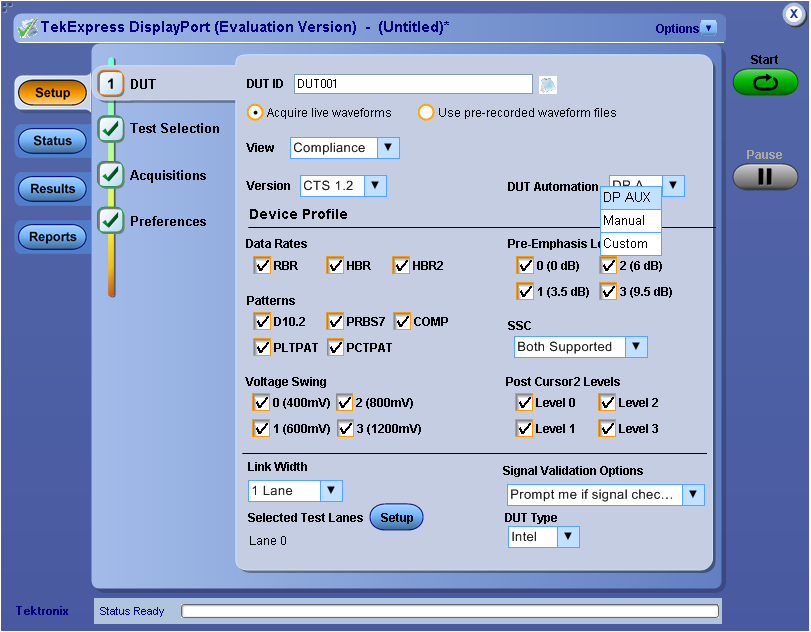Open the Acquisitions step
Image resolution: width=811 pixels, height=632 pixels.
tap(168, 175)
